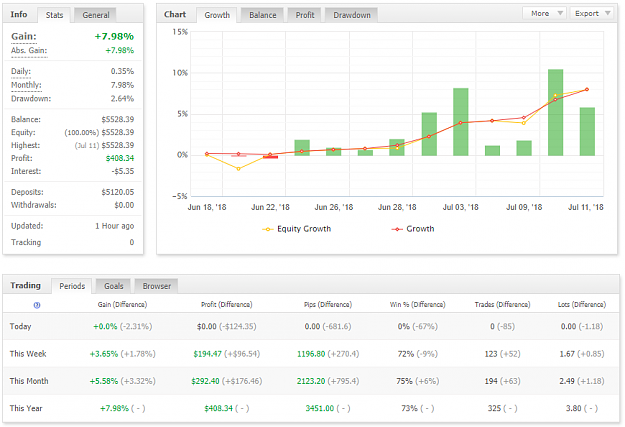Select the Withdrawals value $0.00
Image resolution: width=625 pixels, height=427 pixels.
pos(124,205)
